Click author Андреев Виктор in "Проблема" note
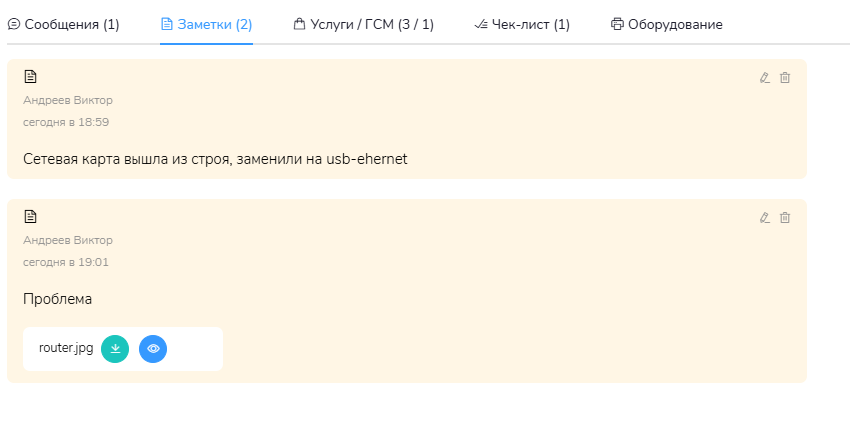The image size is (850, 423). (x=68, y=240)
